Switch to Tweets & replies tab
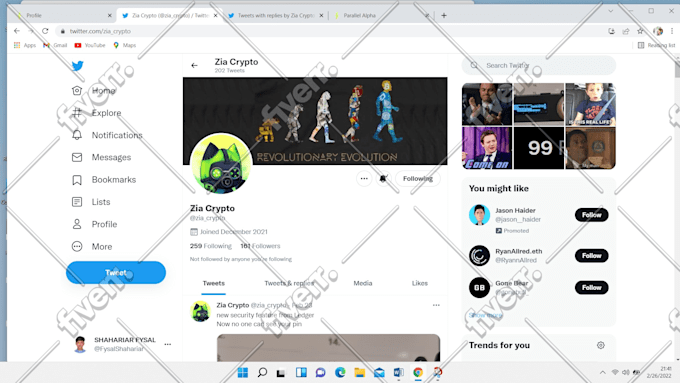The width and height of the screenshot is (680, 383). pos(289,283)
